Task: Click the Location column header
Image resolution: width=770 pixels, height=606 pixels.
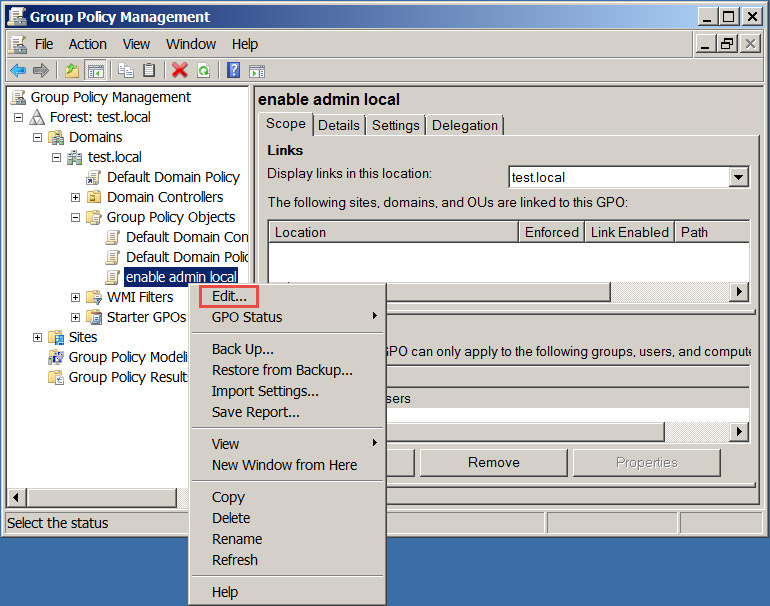Action: (x=394, y=232)
